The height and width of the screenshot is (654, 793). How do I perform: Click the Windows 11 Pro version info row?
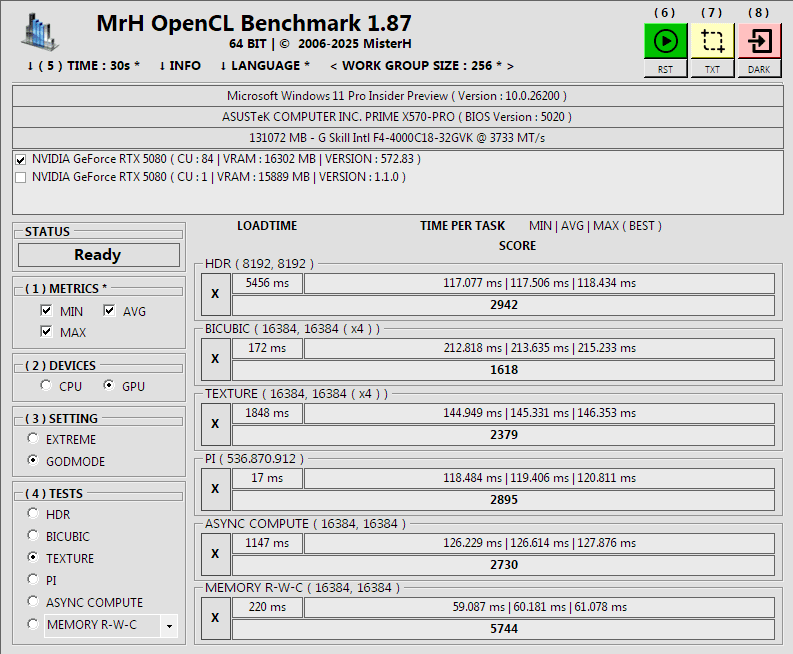[398, 96]
